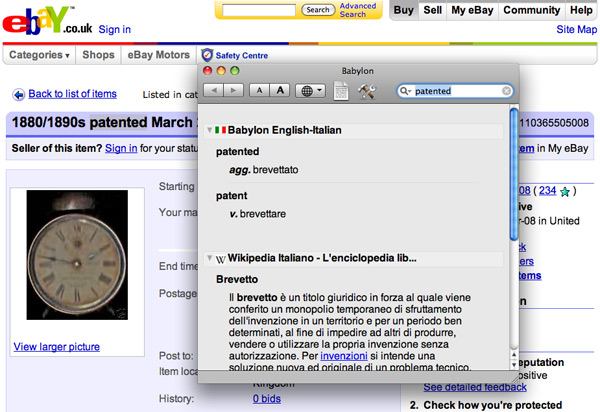600x412 pixels.
Task: Click the Babylon scrollbar down arrow
Action: coord(514,365)
